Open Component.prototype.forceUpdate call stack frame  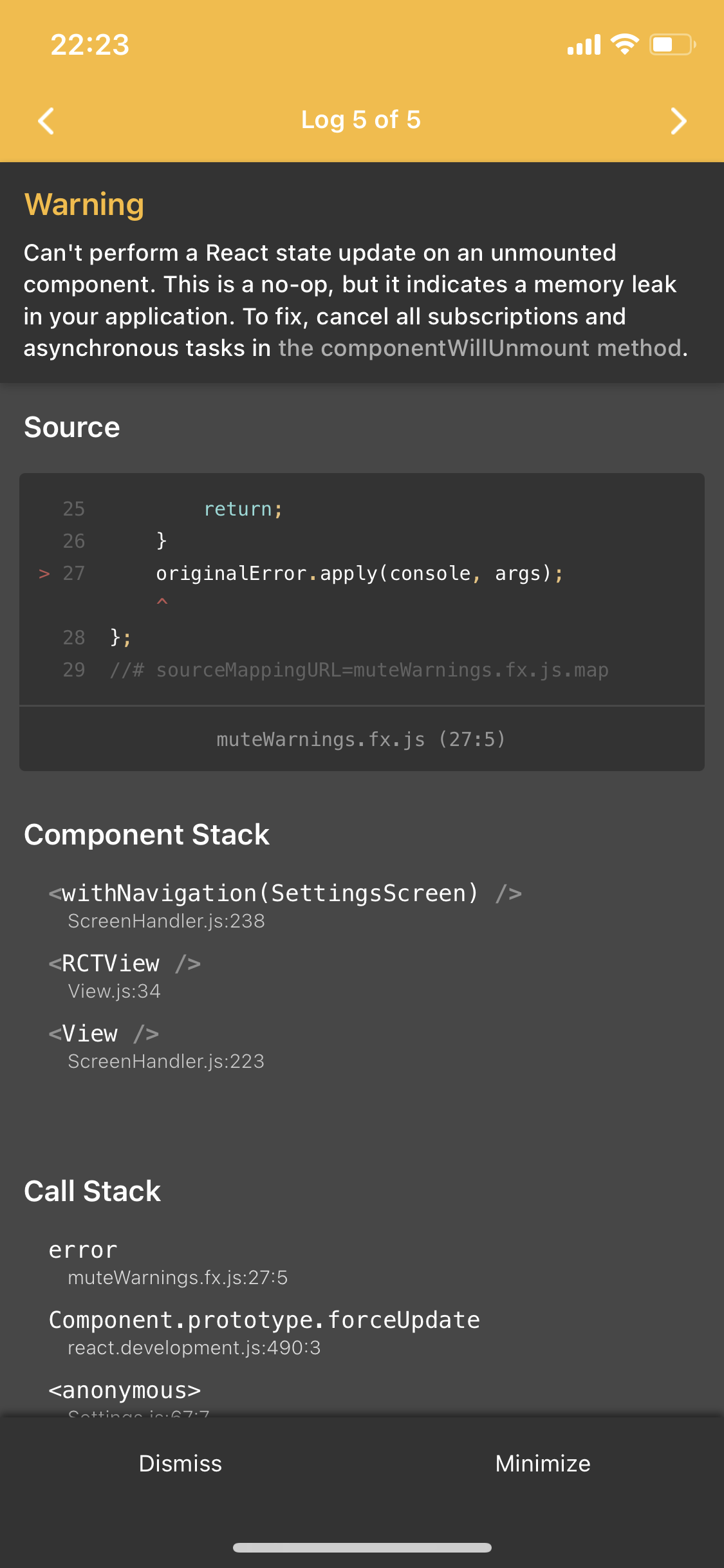click(263, 1319)
